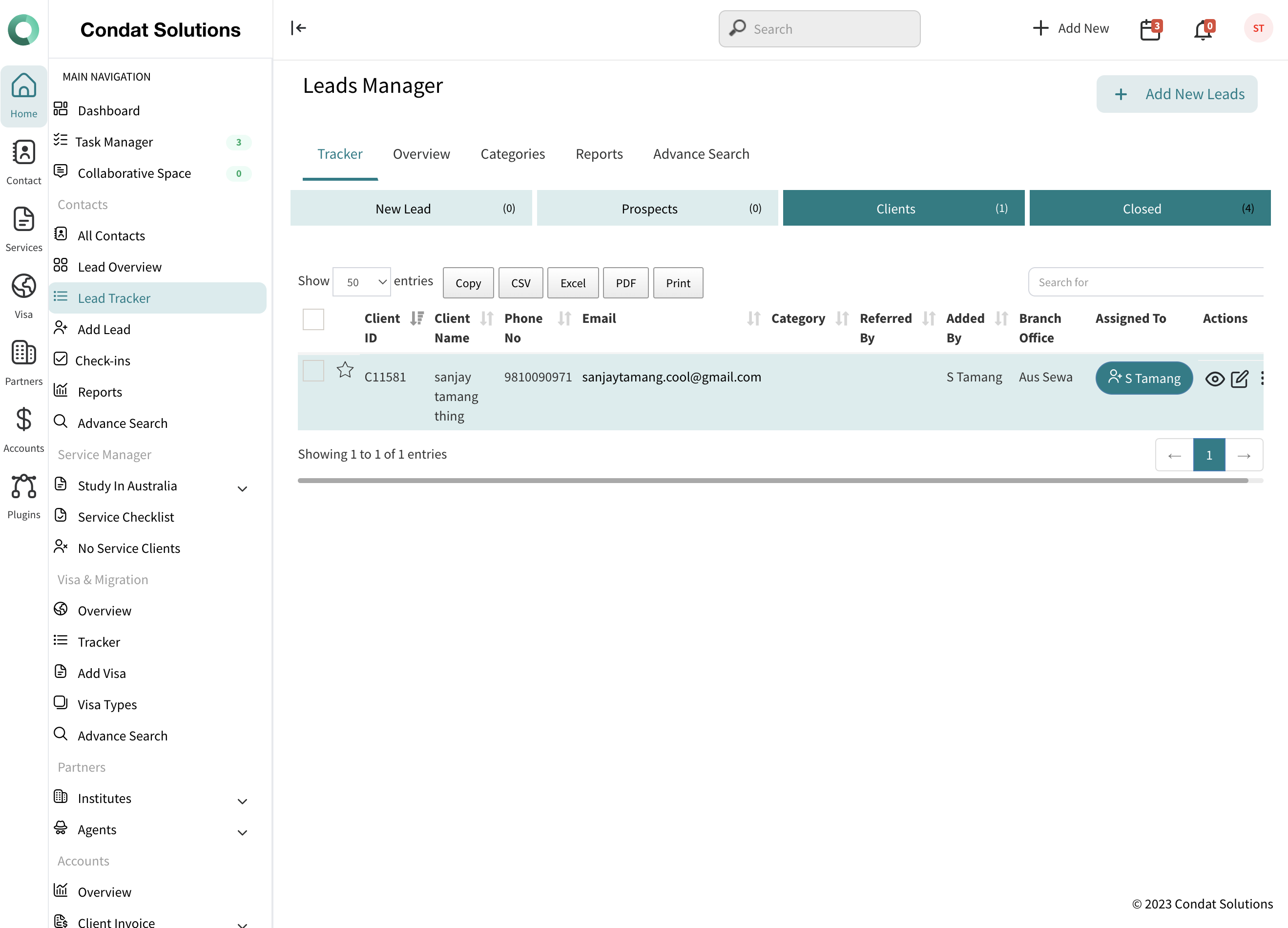Click the table's horizontal scrollbar
This screenshot has height=928, width=1288.
coord(773,481)
